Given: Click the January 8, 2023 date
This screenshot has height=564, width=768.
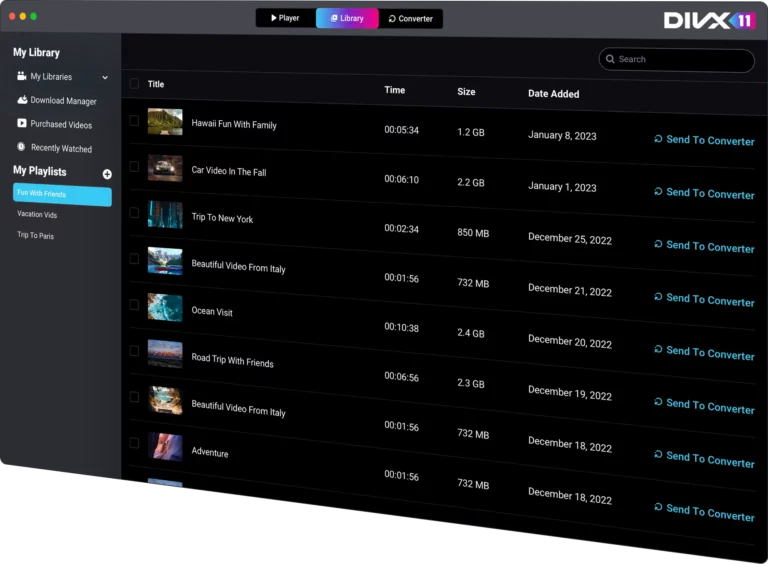Looking at the screenshot, I should pos(562,135).
